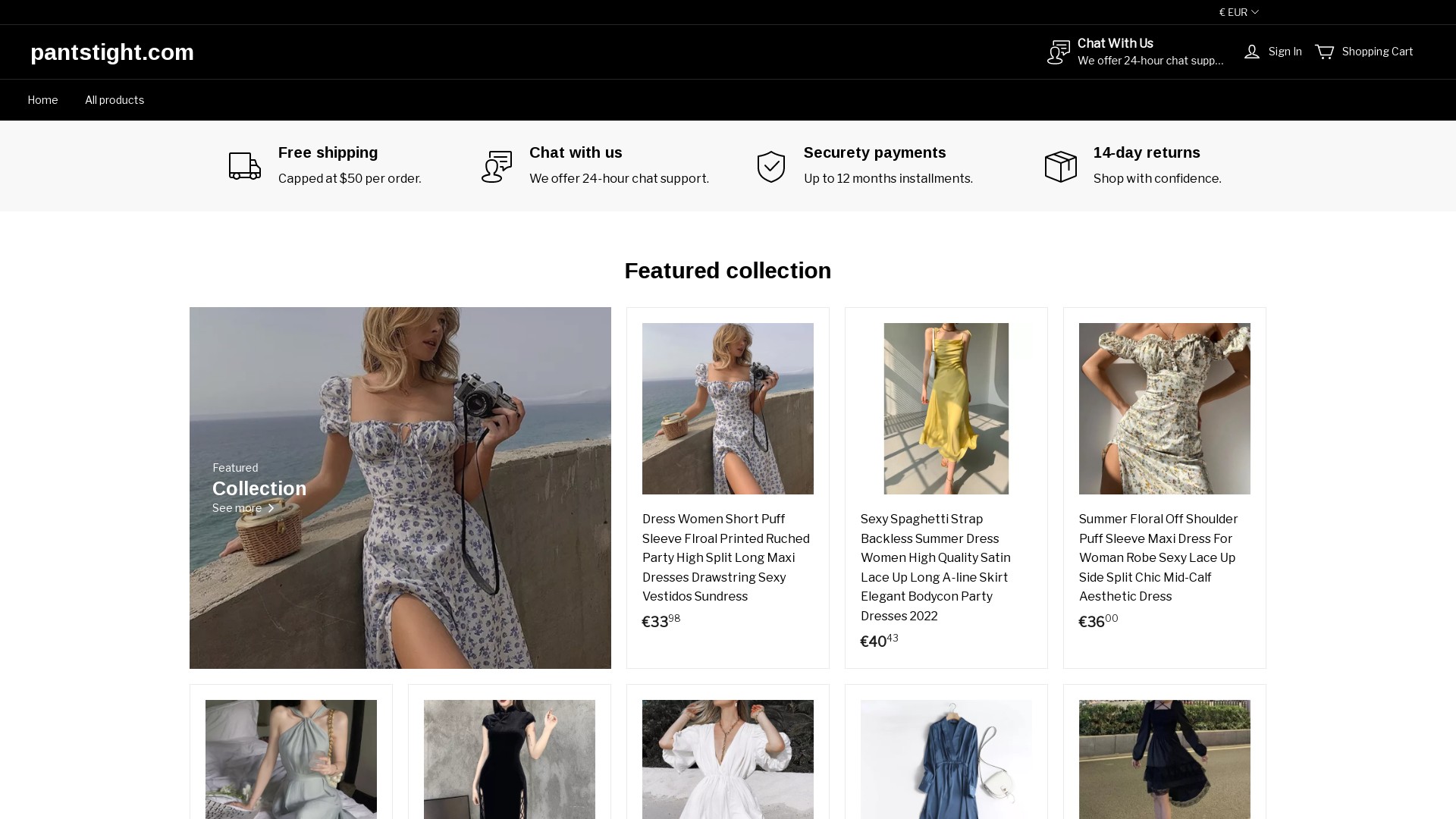Open the All products menu item
Viewport: 1456px width, 819px height.
tap(115, 100)
